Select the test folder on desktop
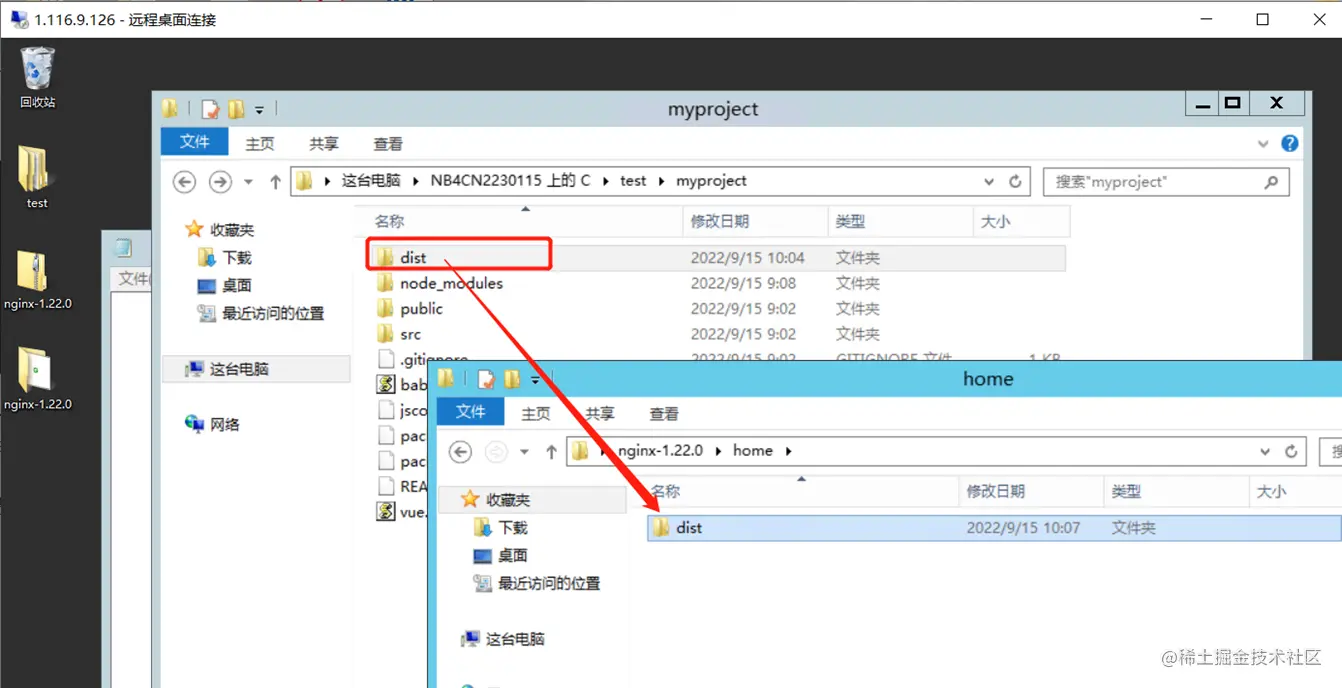 [34, 177]
